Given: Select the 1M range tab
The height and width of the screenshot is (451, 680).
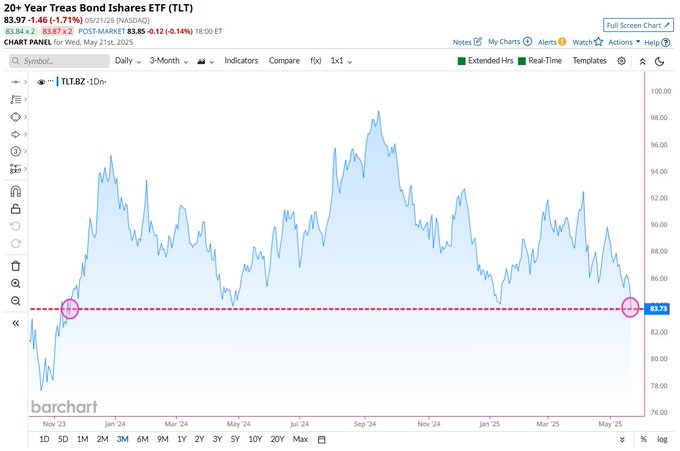Looking at the screenshot, I should click(x=82, y=439).
